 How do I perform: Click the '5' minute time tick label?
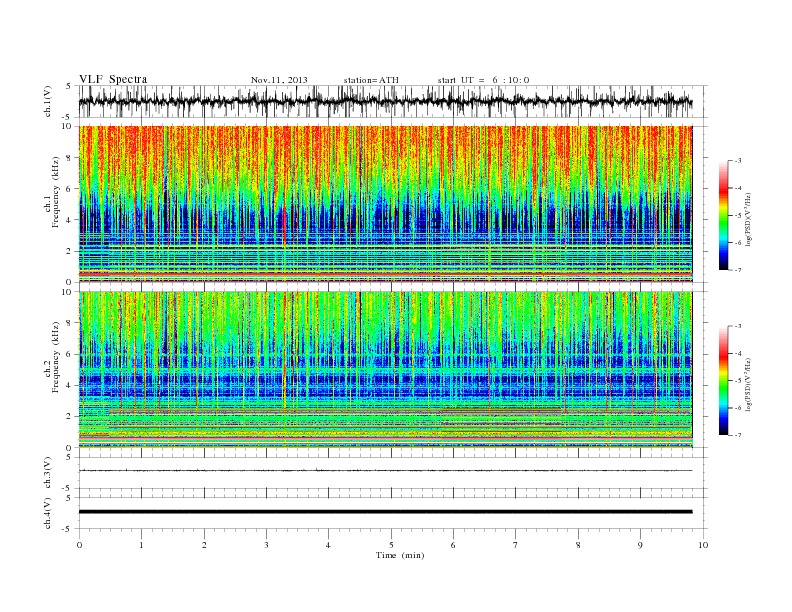(391, 545)
